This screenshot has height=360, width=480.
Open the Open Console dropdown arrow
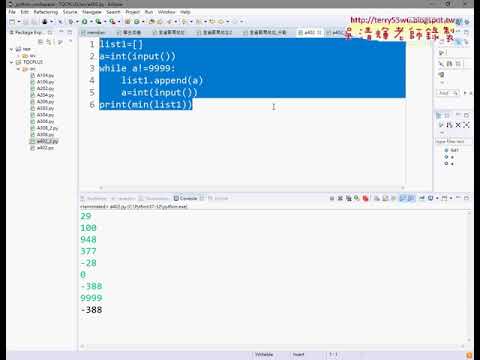pos(451,198)
